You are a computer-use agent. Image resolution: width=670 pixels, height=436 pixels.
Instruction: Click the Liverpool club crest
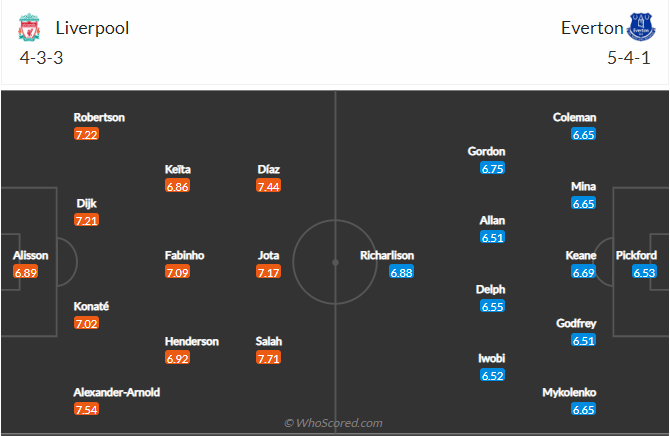click(33, 28)
